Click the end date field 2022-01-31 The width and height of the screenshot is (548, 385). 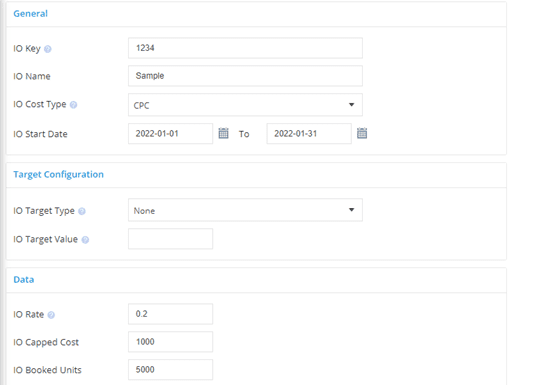[x=309, y=133]
